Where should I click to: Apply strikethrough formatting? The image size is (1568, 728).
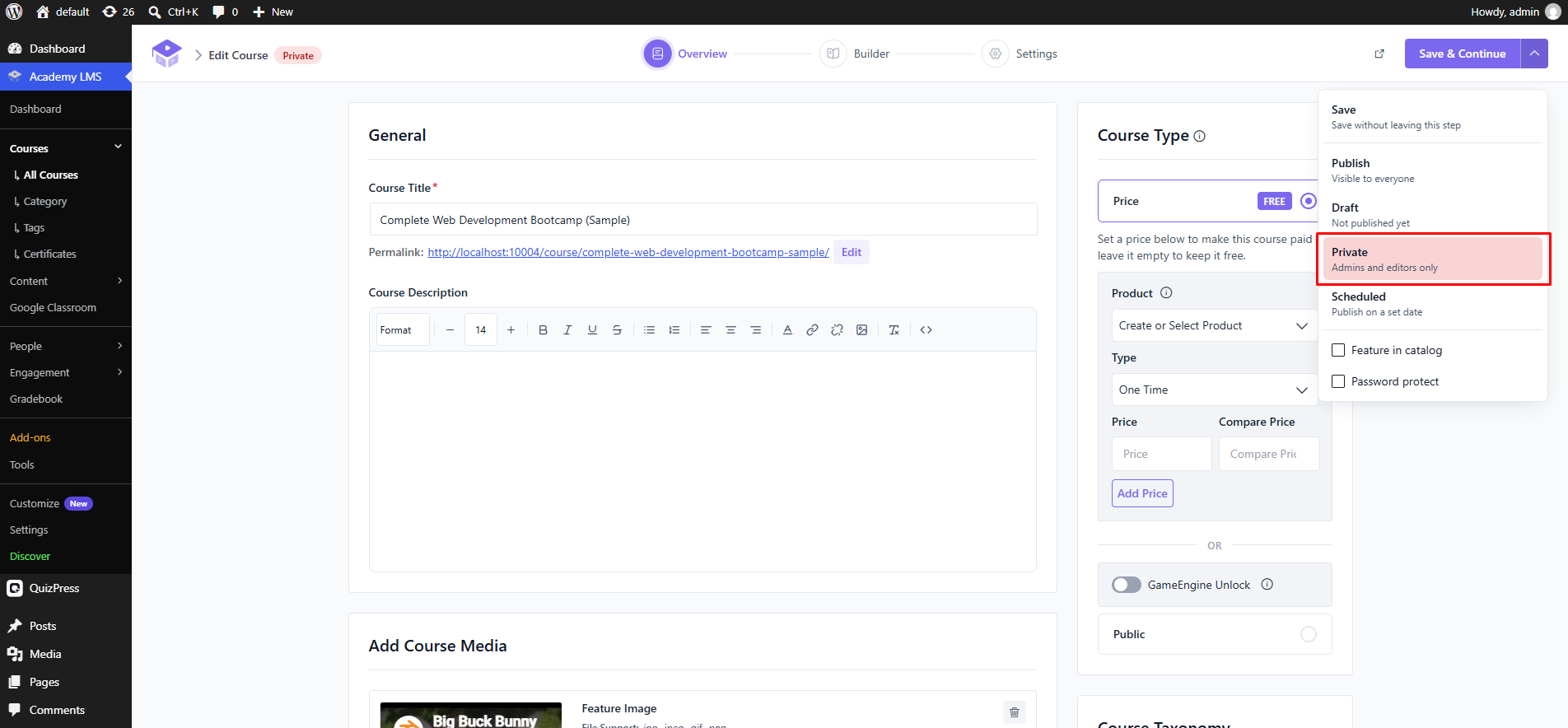617,330
